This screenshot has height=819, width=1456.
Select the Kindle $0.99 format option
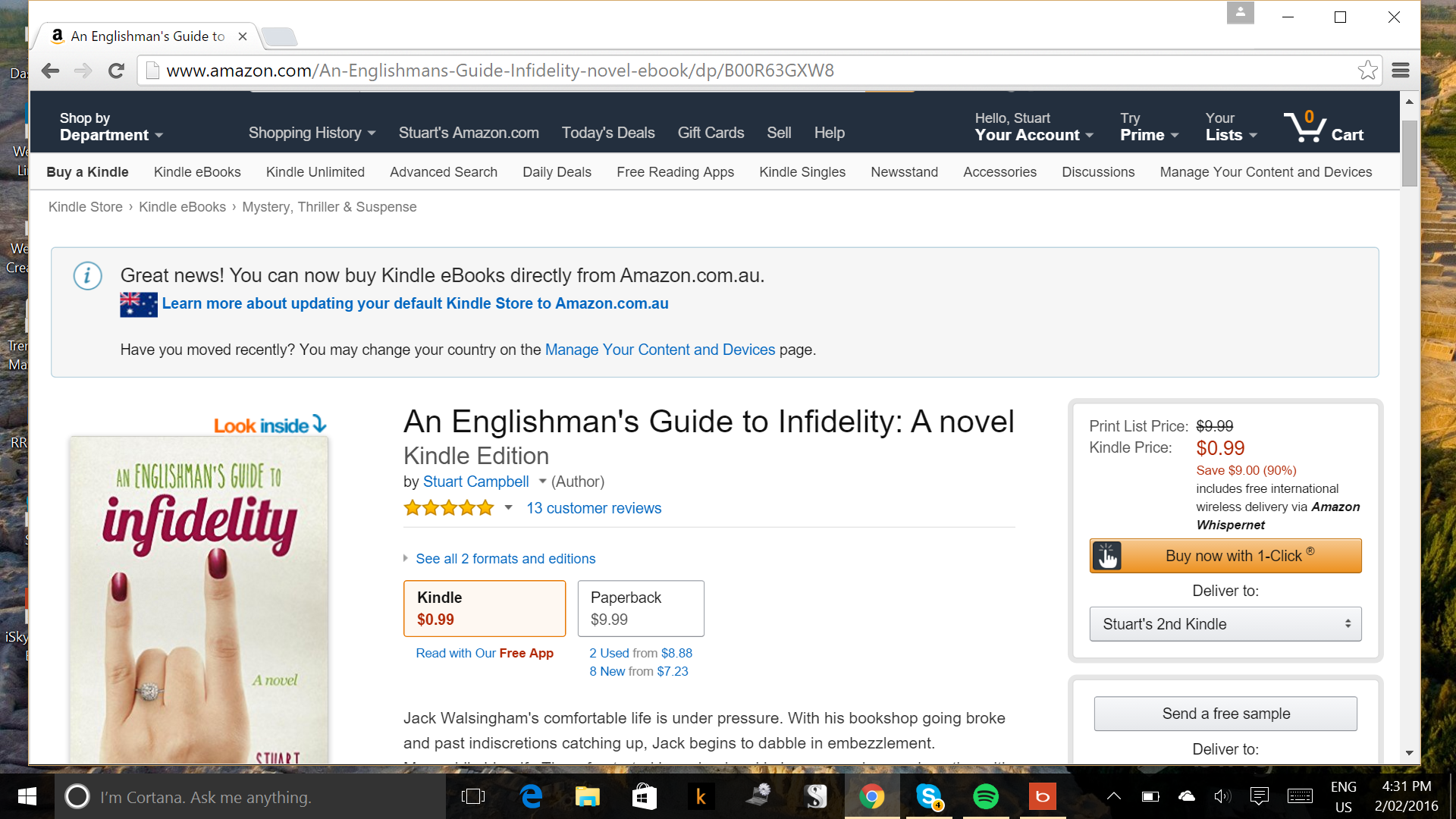[485, 608]
